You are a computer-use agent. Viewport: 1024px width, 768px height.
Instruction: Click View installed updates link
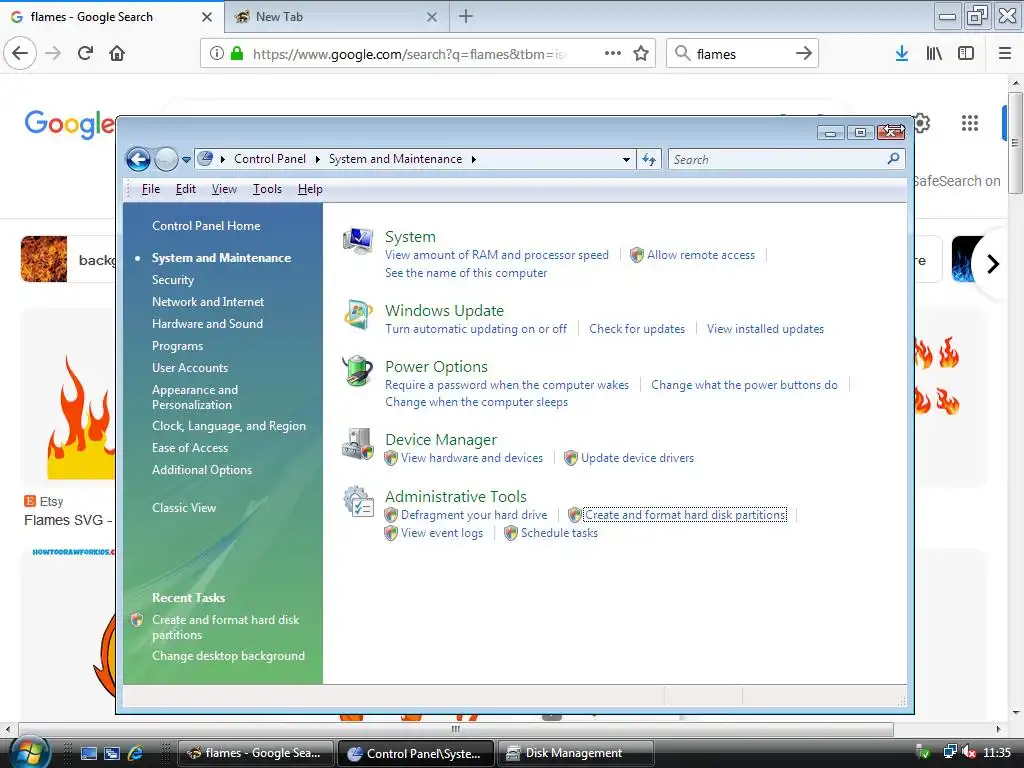pyautogui.click(x=765, y=328)
